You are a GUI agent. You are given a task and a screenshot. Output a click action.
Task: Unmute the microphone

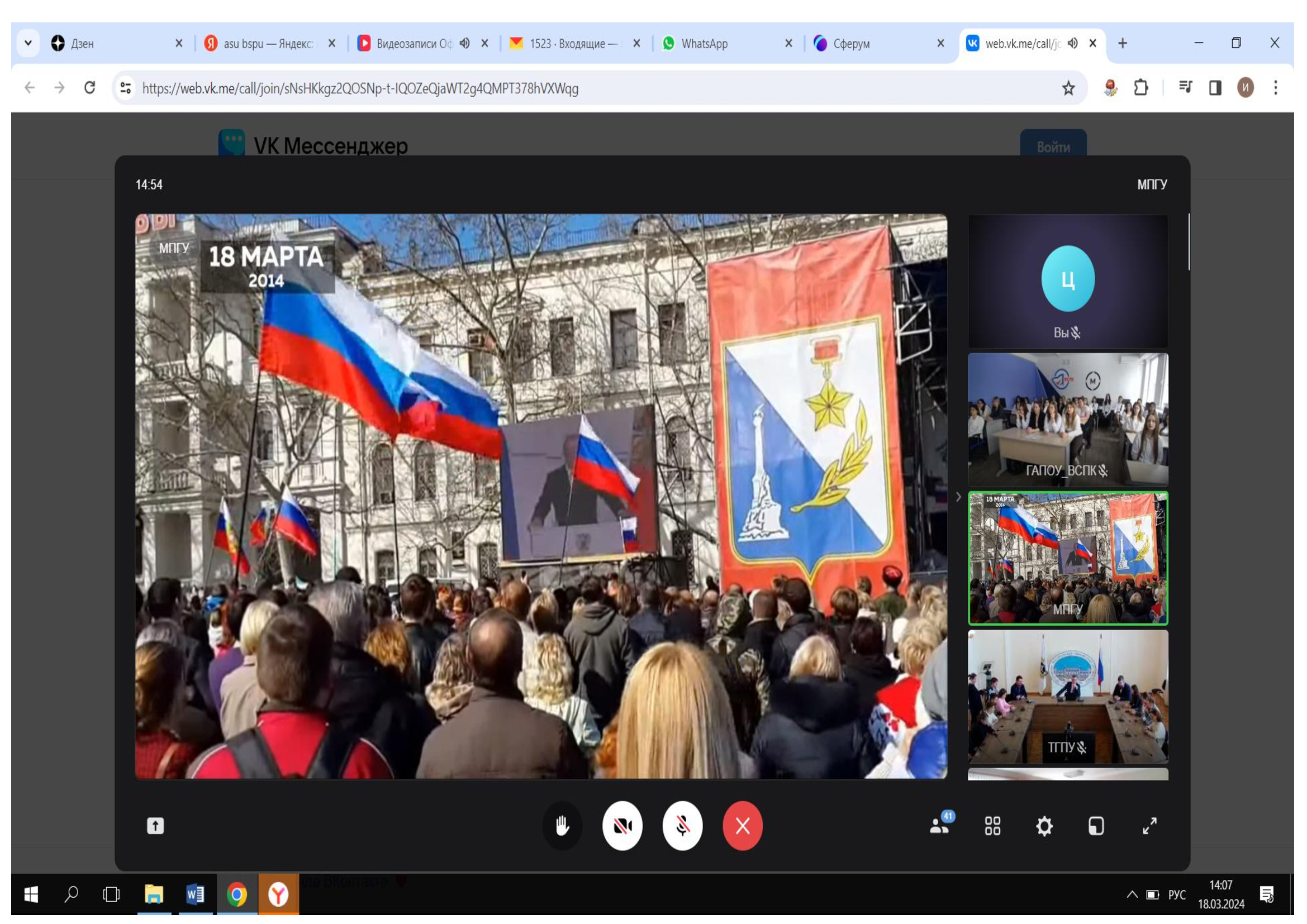(682, 826)
